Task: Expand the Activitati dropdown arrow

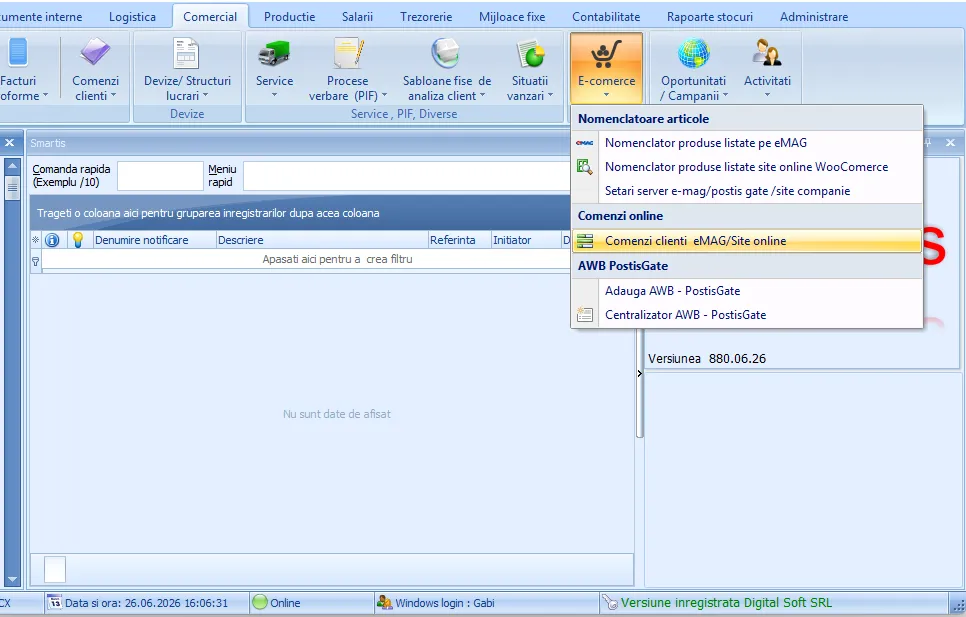Action: pos(767,95)
